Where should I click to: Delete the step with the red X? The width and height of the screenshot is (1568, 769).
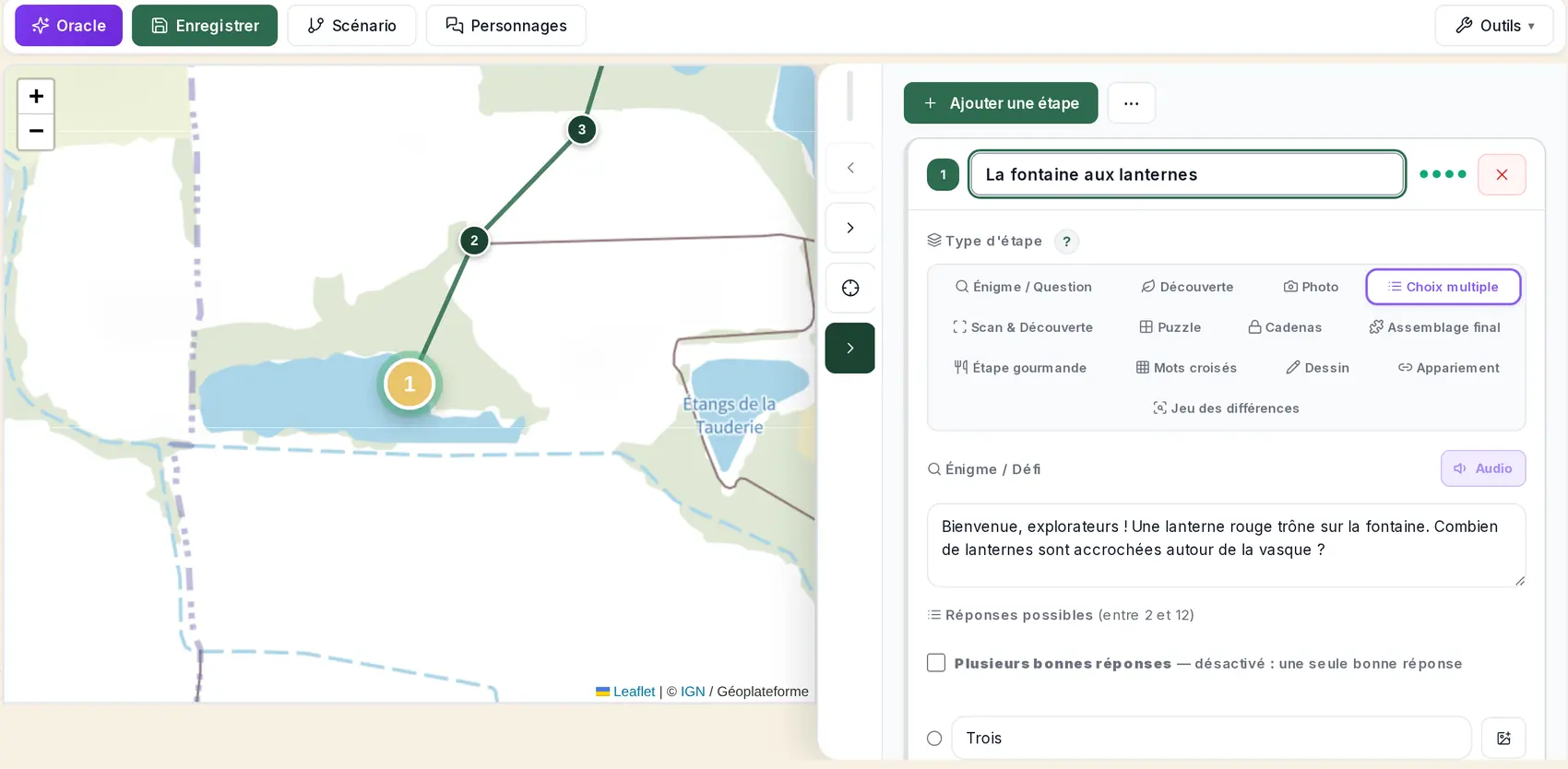click(x=1502, y=174)
